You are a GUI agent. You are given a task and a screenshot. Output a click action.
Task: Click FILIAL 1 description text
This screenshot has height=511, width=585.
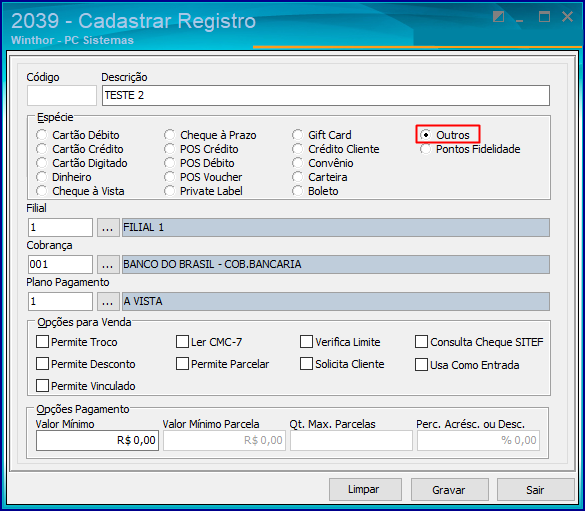[x=144, y=228]
